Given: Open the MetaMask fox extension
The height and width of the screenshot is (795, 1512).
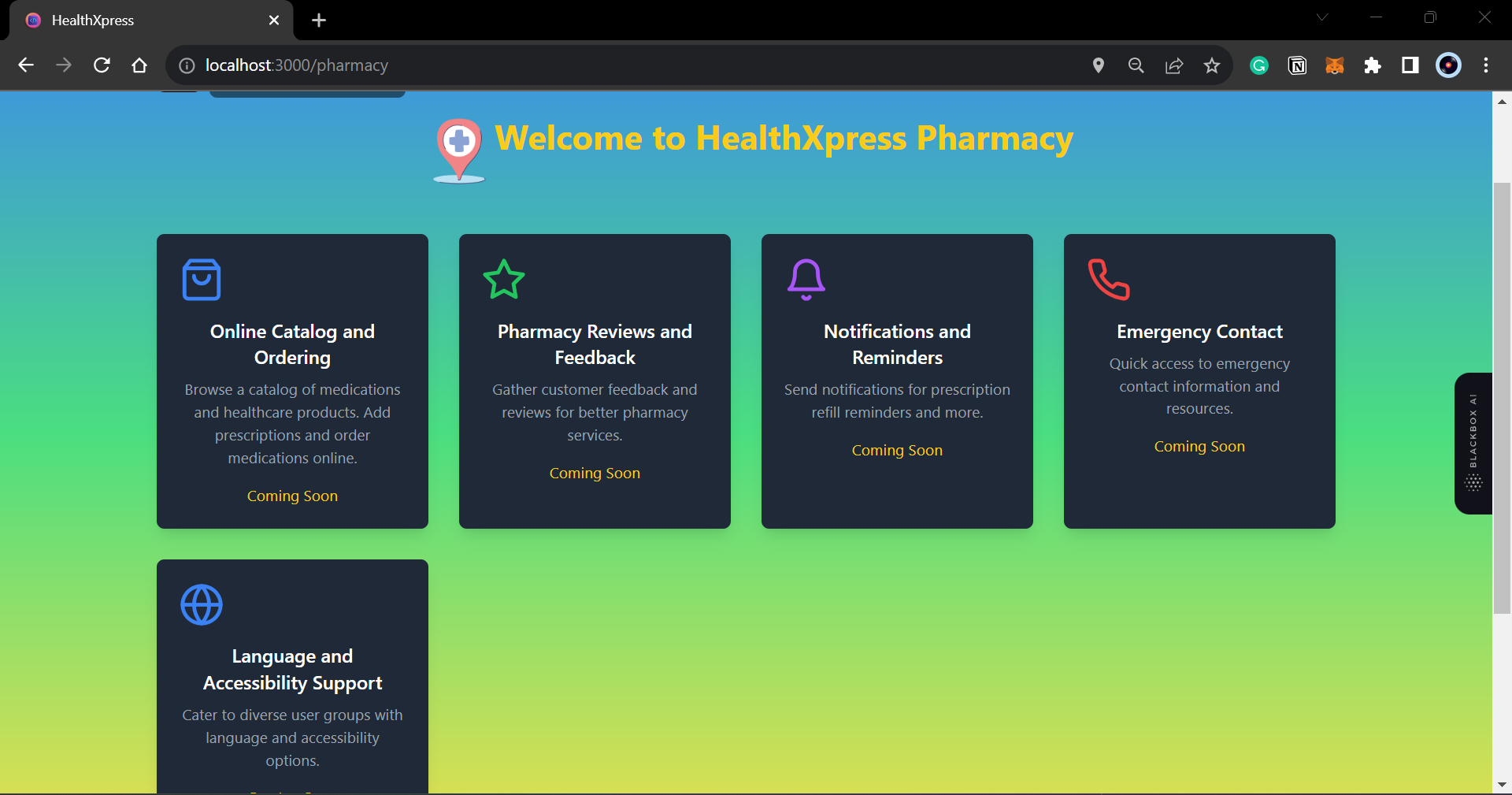Looking at the screenshot, I should click(1335, 65).
